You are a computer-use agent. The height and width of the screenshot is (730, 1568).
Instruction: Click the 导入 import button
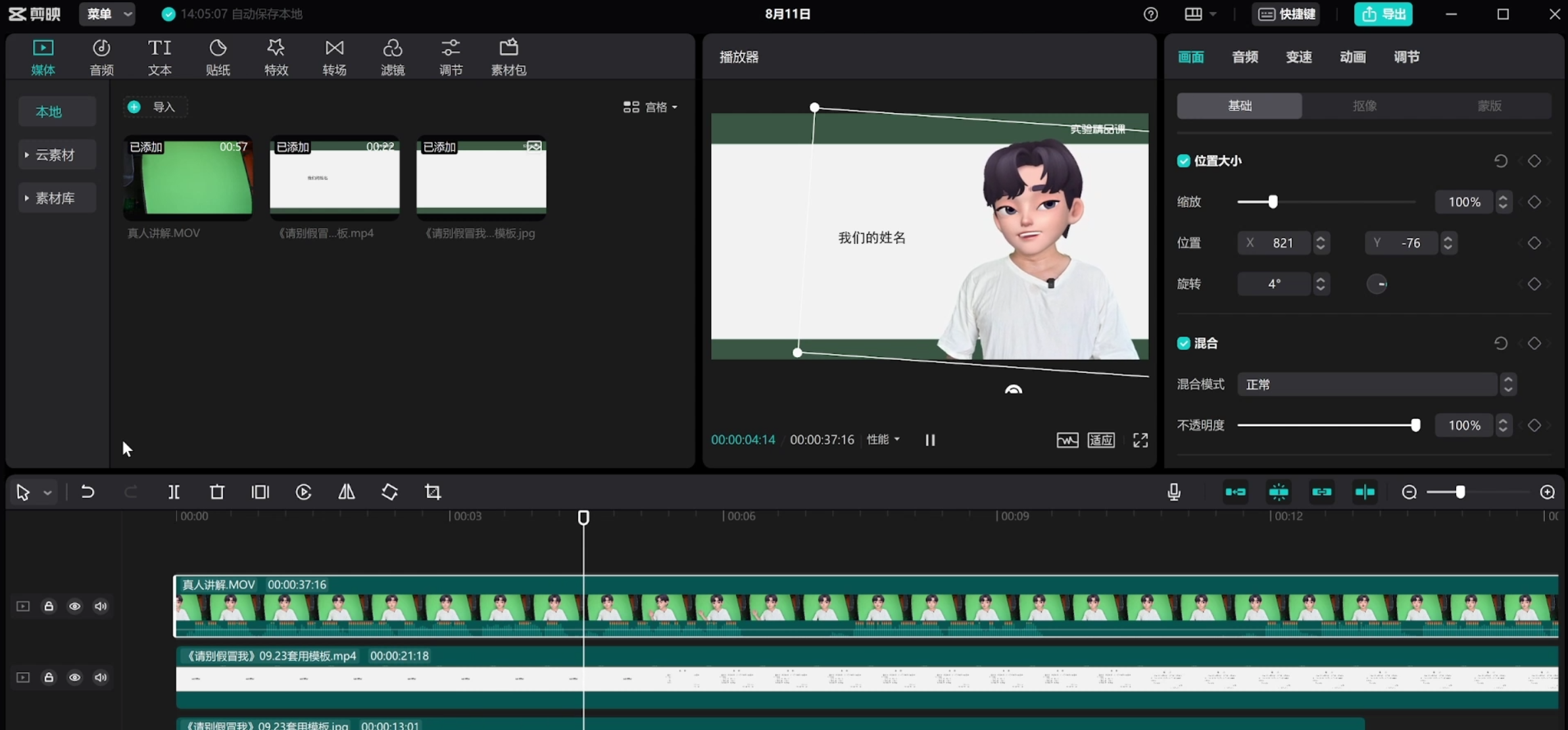(x=155, y=107)
